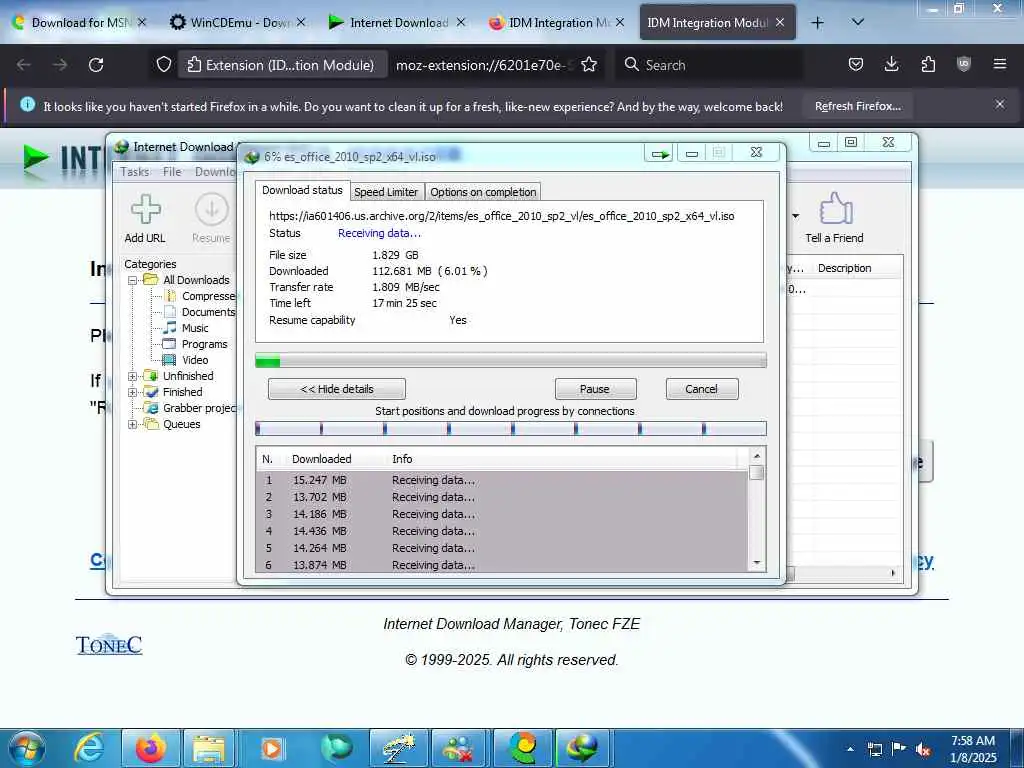Click the Compressed category folder icon
This screenshot has width=1024, height=768.
(170, 296)
